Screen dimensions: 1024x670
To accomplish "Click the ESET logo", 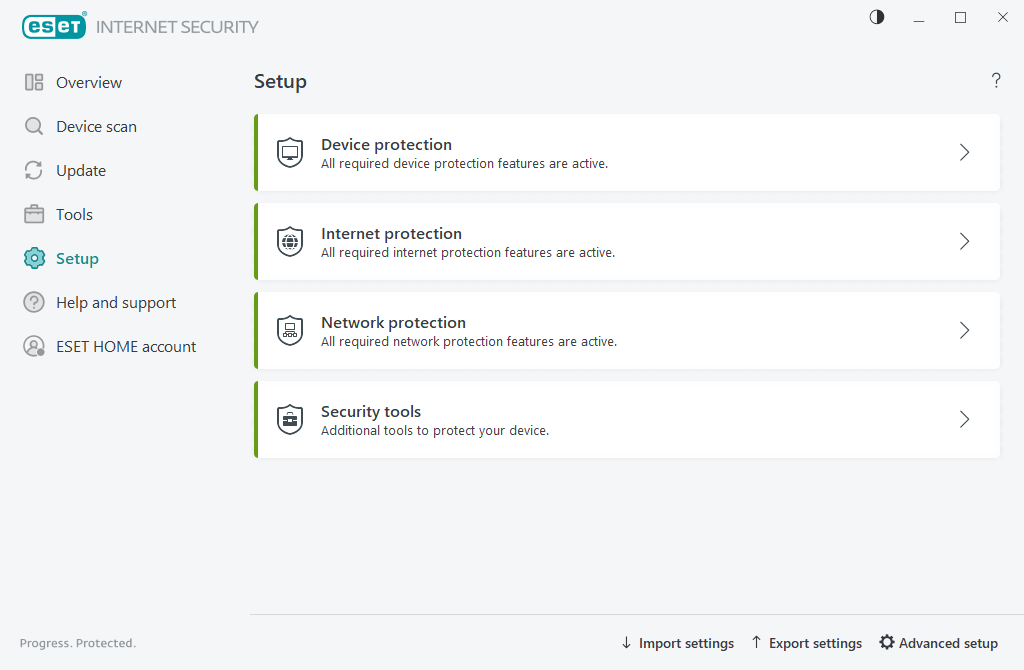I will click(54, 26).
